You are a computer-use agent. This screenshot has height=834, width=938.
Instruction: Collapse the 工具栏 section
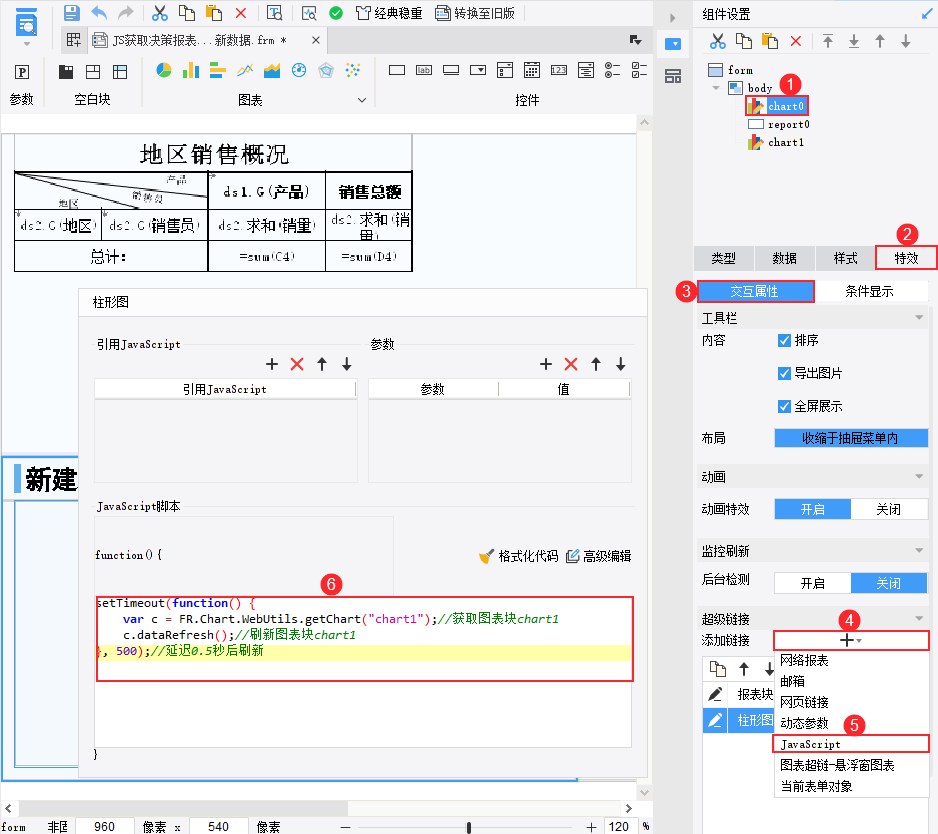click(x=919, y=318)
